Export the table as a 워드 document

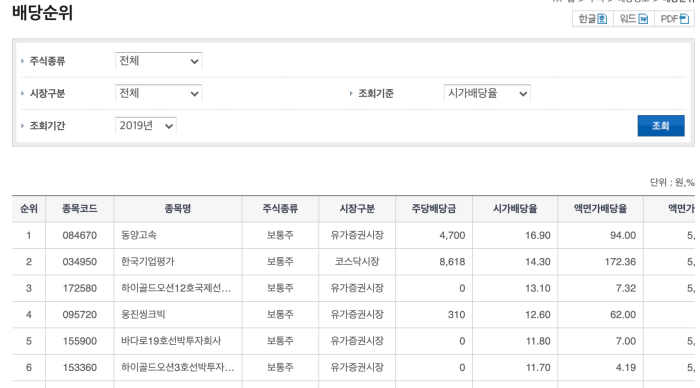click(x=633, y=19)
